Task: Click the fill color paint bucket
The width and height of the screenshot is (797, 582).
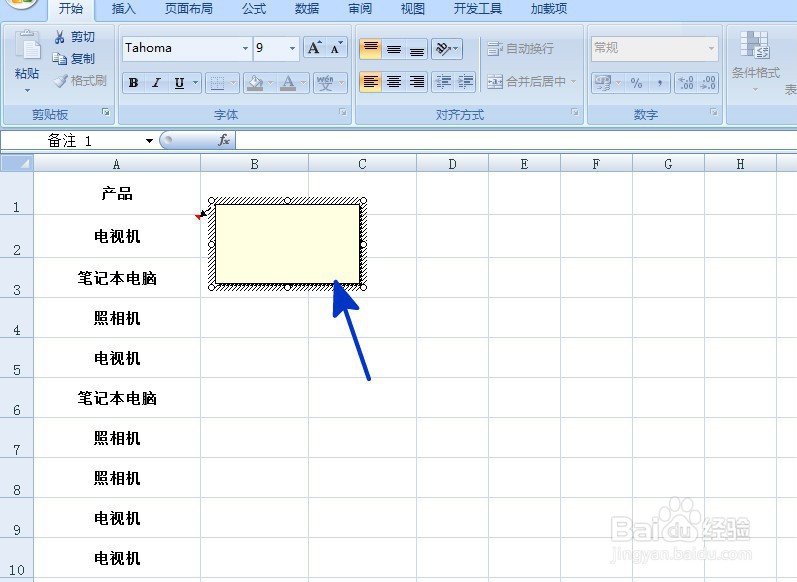Action: pos(255,82)
